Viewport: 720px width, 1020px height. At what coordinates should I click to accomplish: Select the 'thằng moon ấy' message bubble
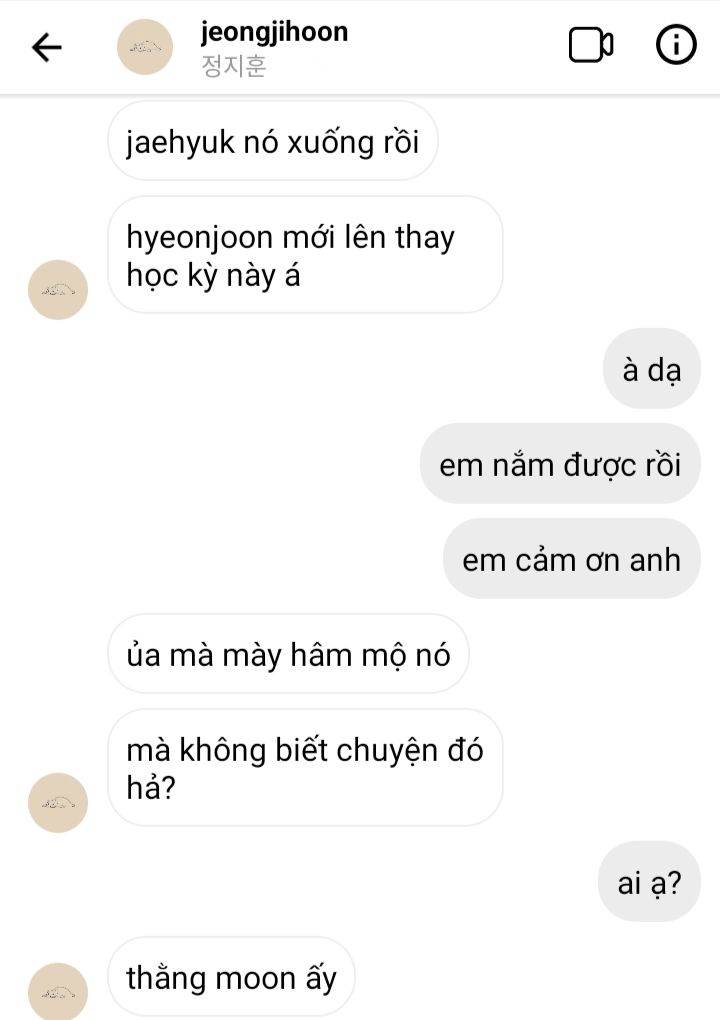[231, 977]
